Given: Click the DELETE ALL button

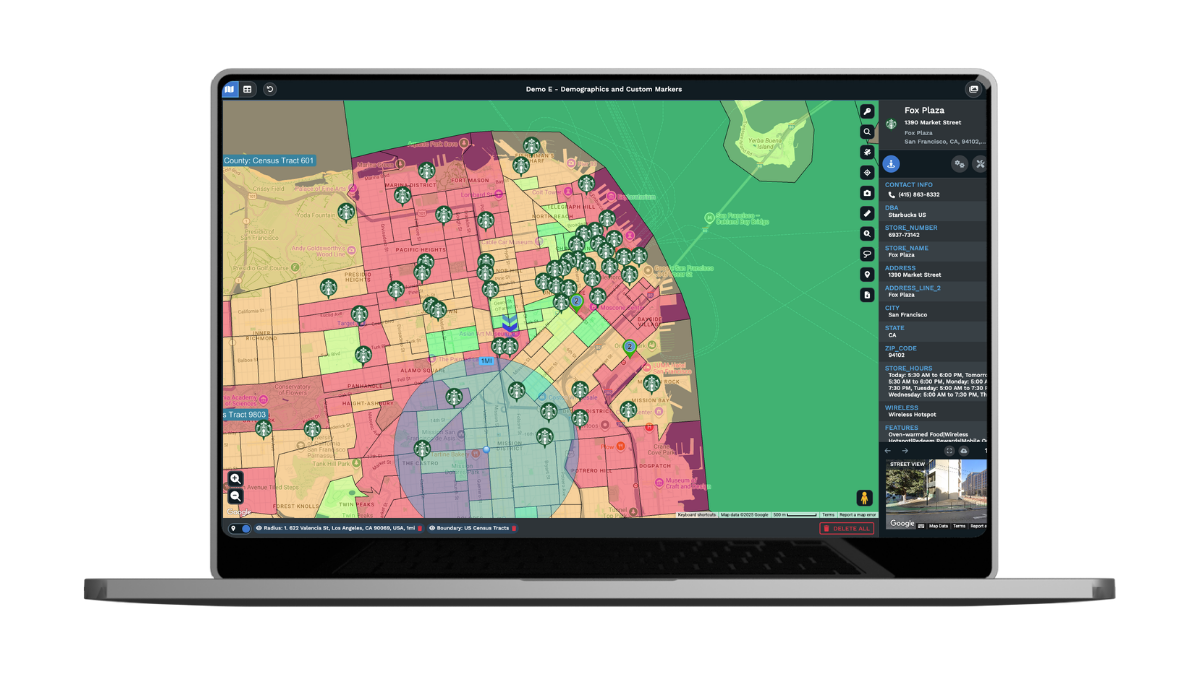Looking at the screenshot, I should tap(846, 528).
